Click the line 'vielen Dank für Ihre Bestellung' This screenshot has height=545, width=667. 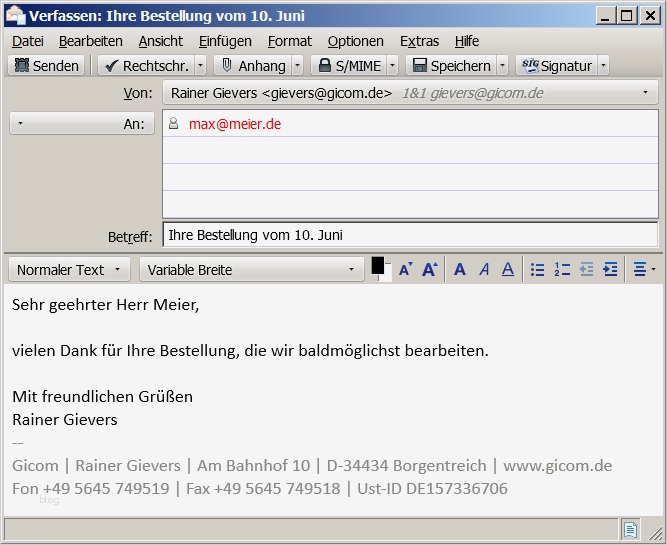250,351
